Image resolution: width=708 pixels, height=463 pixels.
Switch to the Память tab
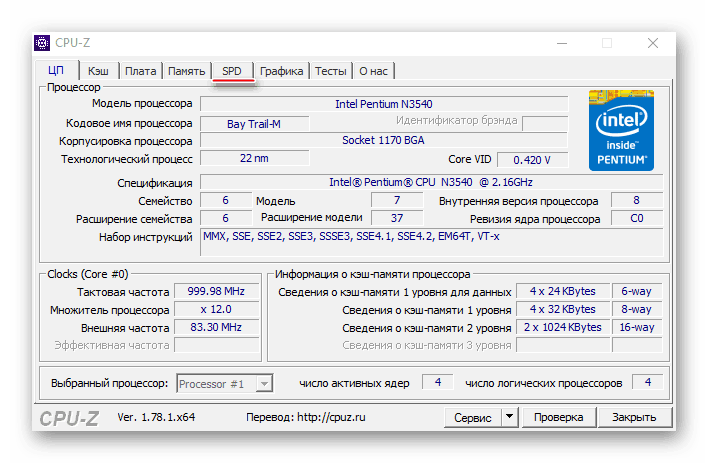(186, 71)
